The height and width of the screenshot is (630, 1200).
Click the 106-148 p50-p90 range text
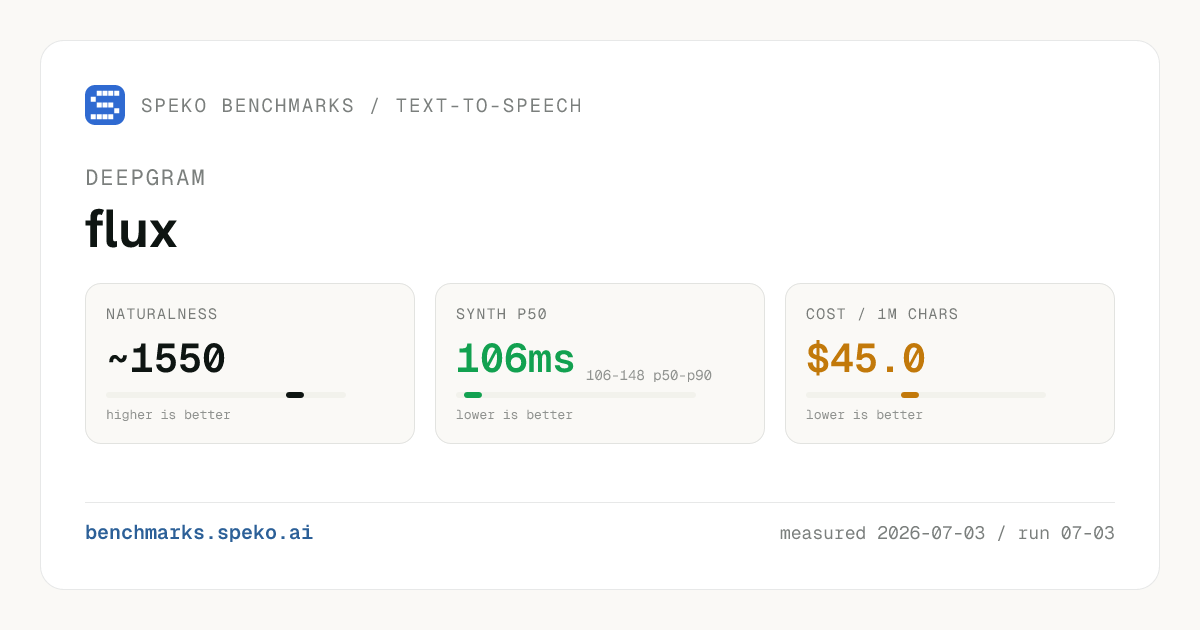649,376
